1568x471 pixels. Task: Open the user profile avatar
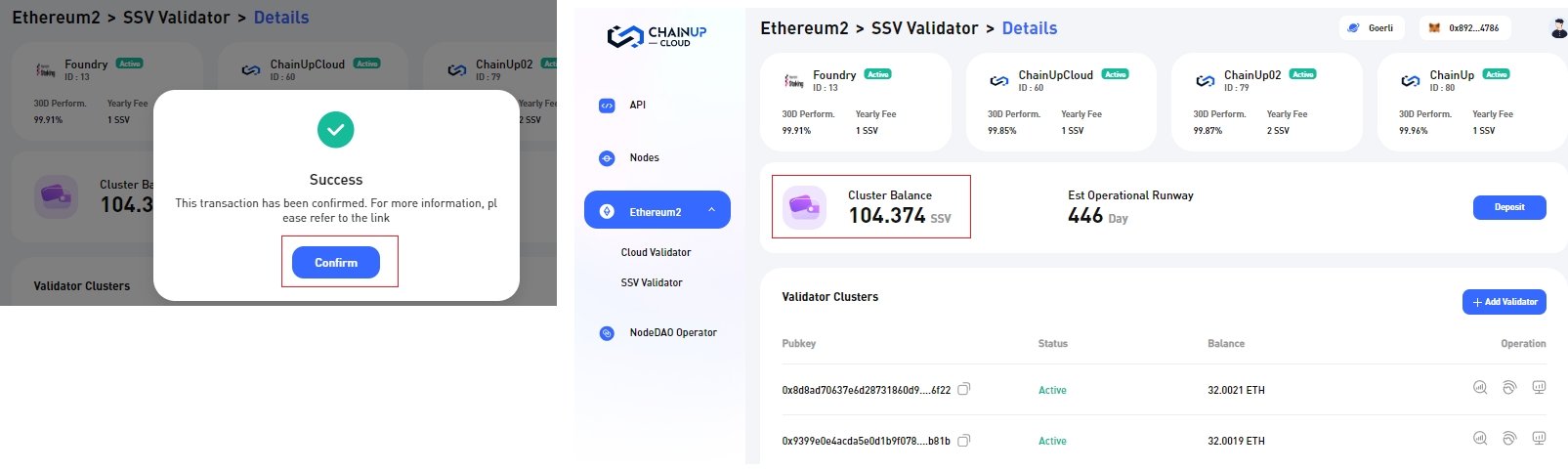1558,28
